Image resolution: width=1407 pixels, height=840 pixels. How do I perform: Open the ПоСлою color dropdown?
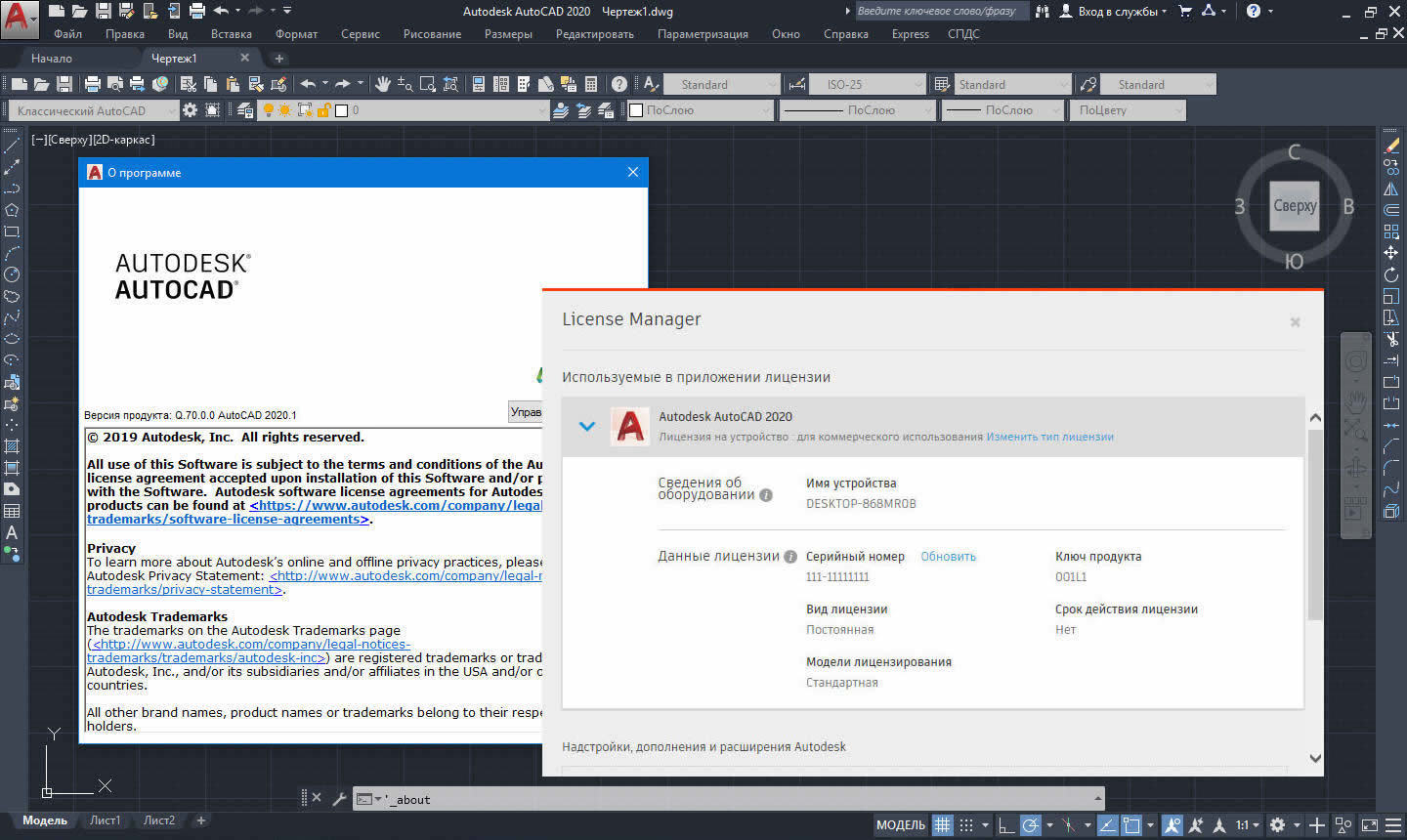click(700, 110)
